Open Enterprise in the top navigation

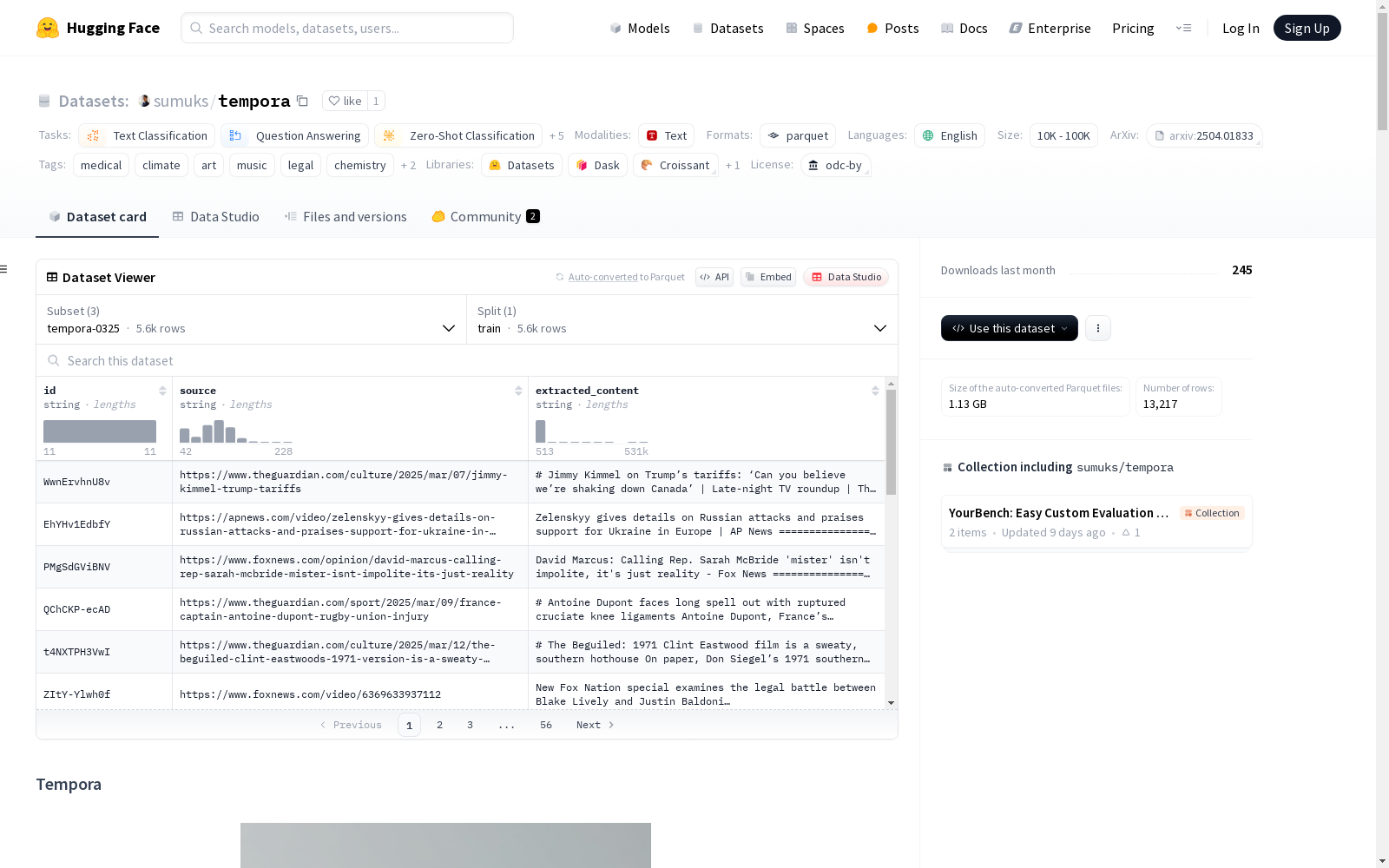coord(1050,28)
